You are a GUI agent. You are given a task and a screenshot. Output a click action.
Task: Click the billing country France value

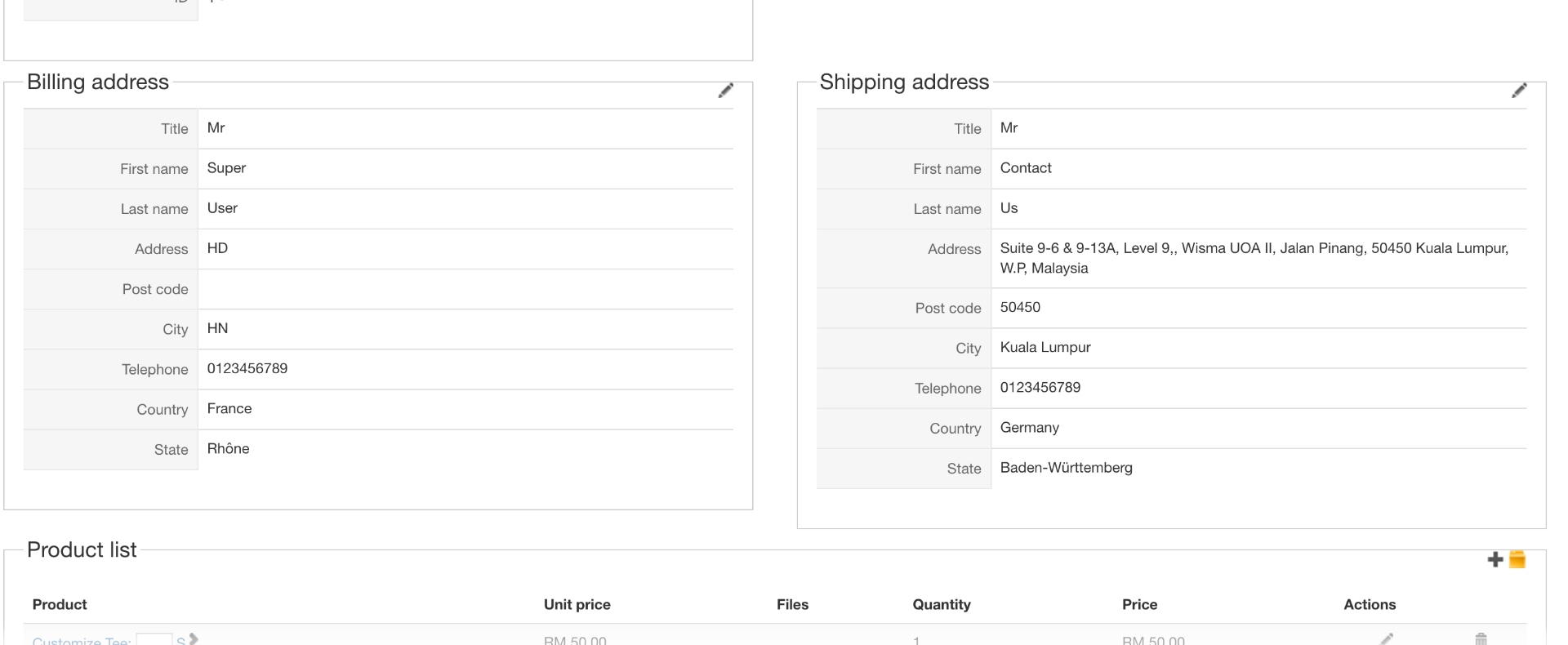(229, 408)
